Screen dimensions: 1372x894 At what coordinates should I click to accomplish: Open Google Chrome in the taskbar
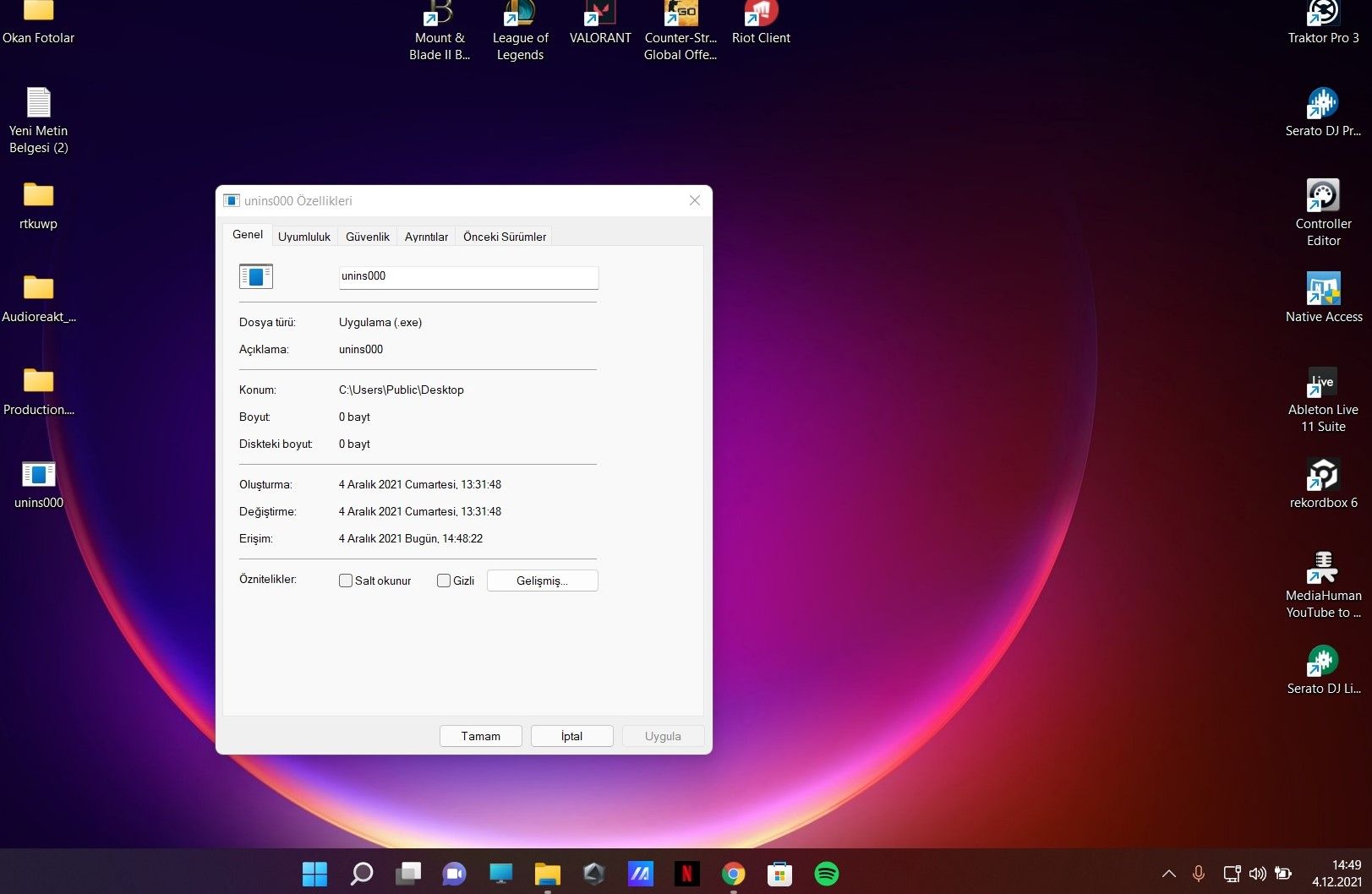pyautogui.click(x=733, y=874)
